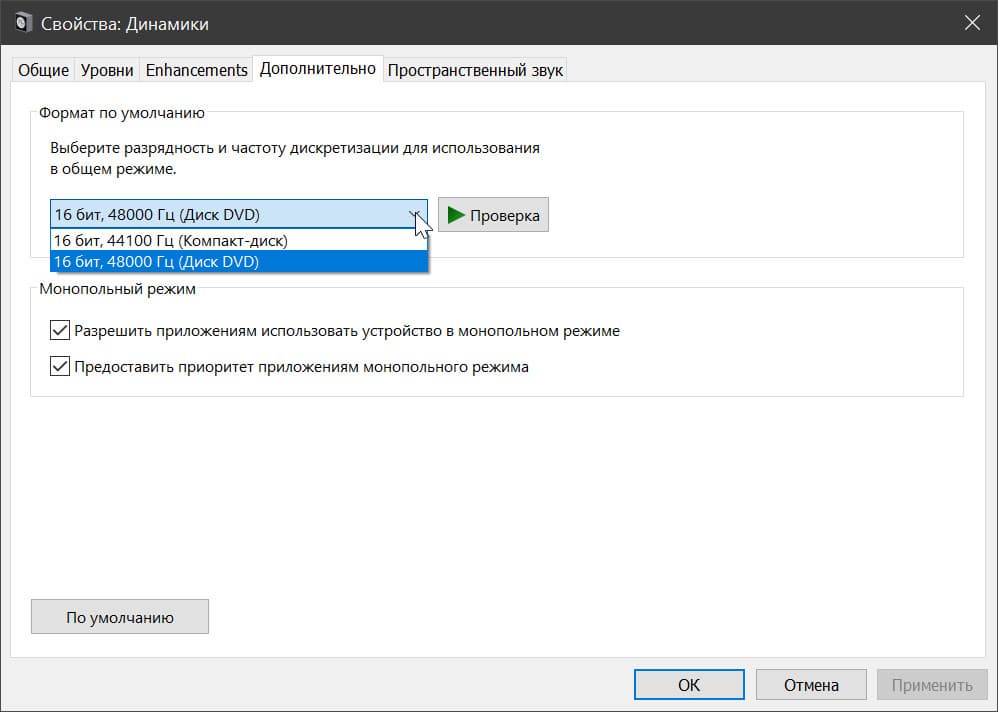998x712 pixels.
Task: Toggle exclusive mode priority checkbox
Action: (60, 366)
